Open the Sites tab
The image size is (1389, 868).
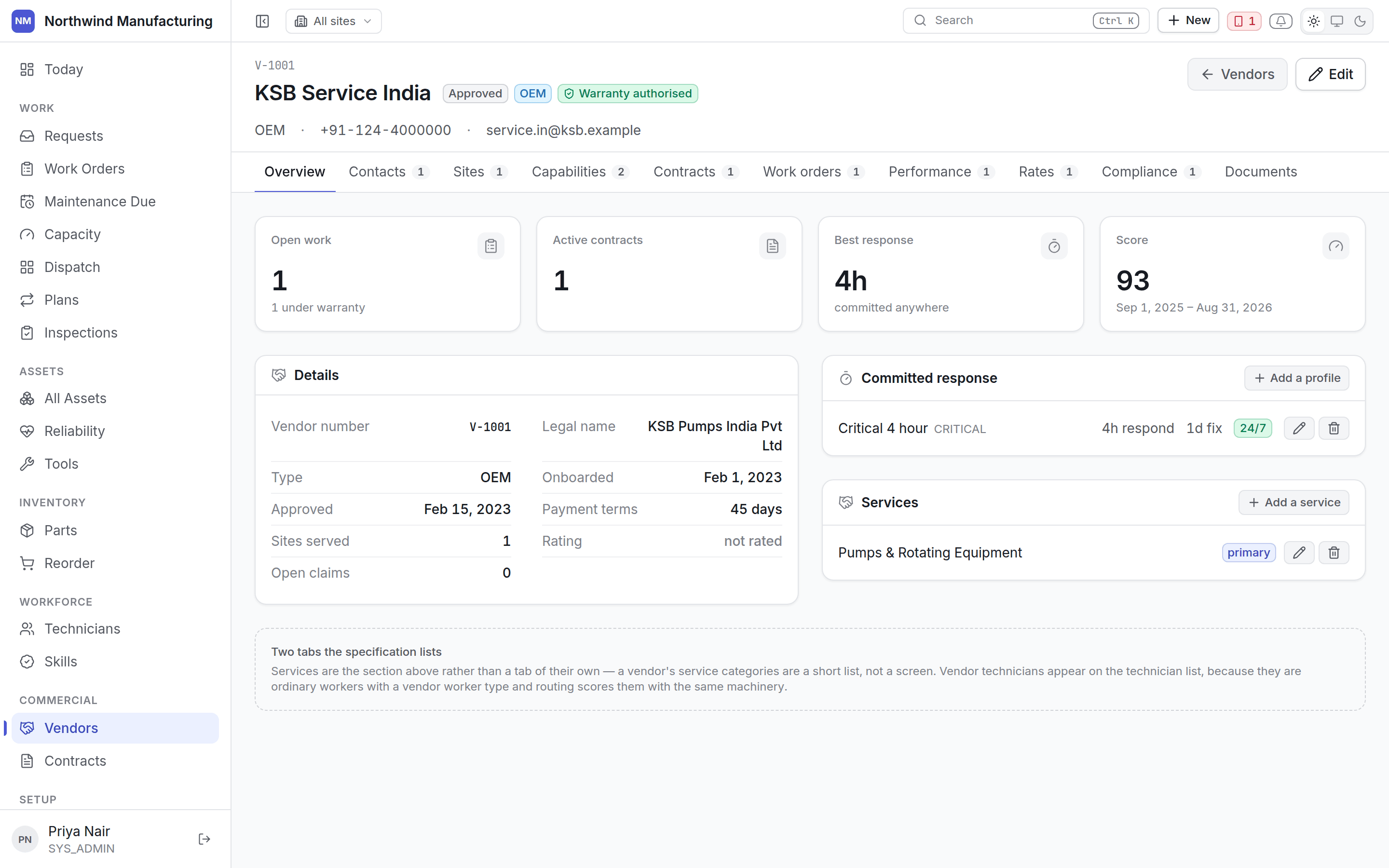480,172
